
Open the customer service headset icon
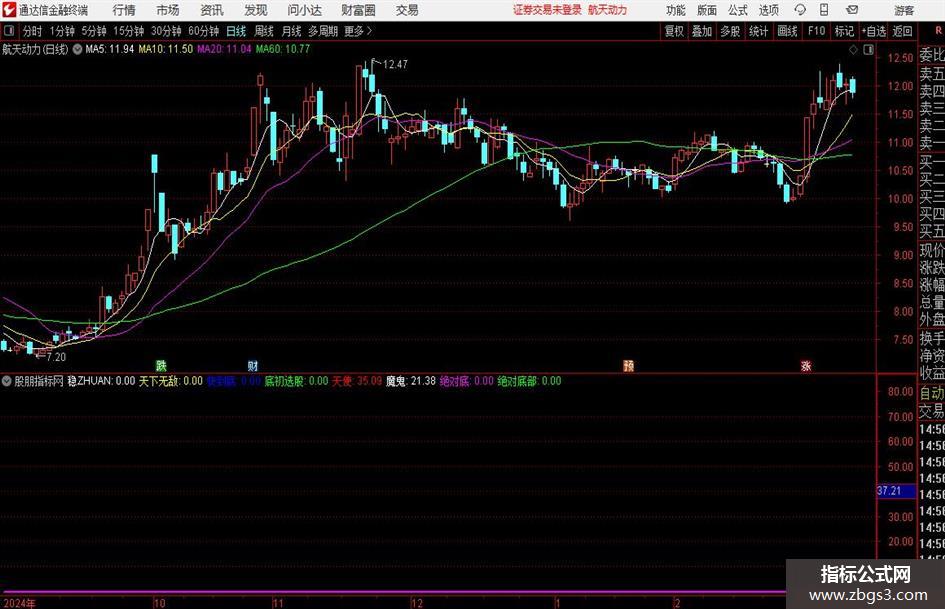pos(800,10)
